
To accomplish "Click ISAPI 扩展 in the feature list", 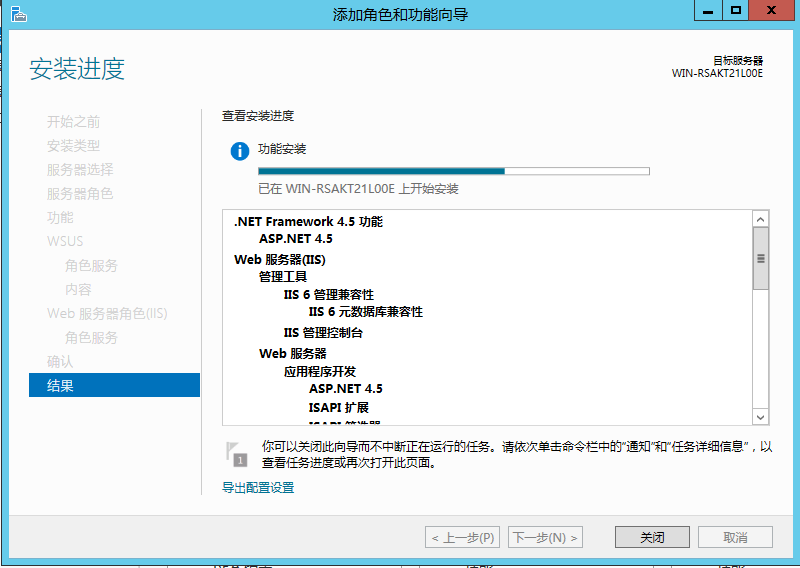I will pyautogui.click(x=339, y=407).
